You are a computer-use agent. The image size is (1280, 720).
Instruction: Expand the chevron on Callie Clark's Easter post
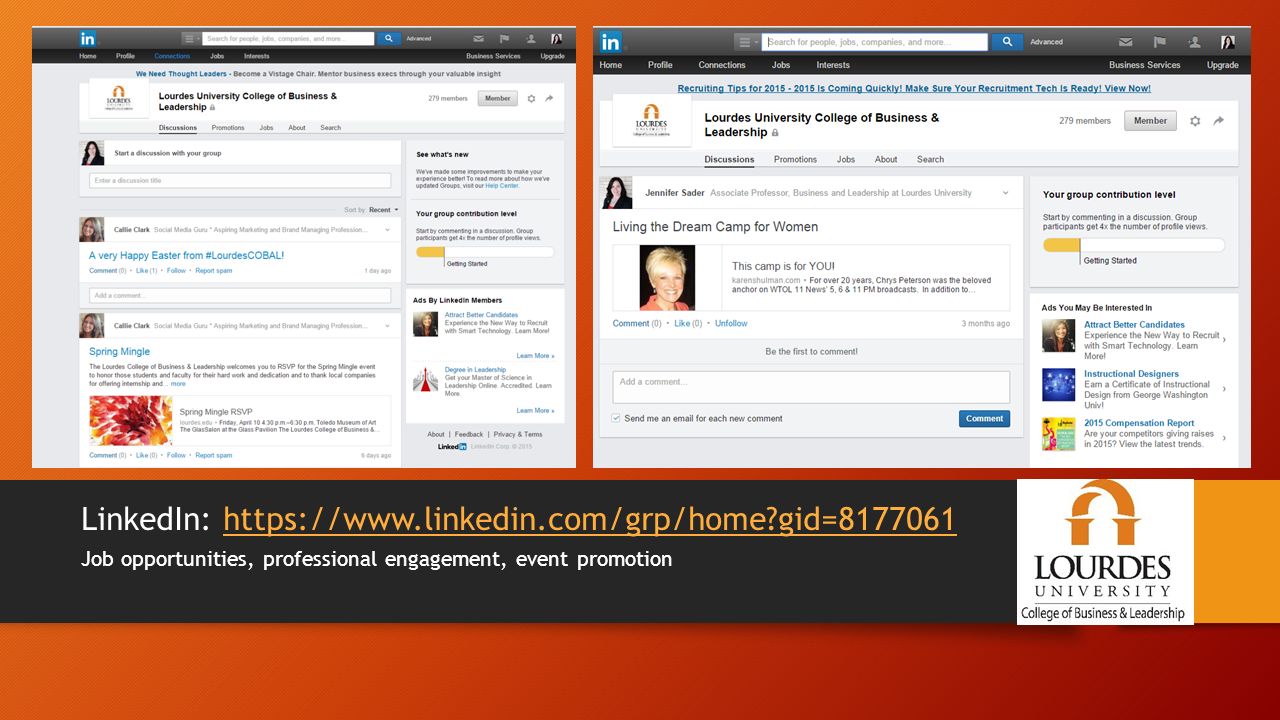387,229
